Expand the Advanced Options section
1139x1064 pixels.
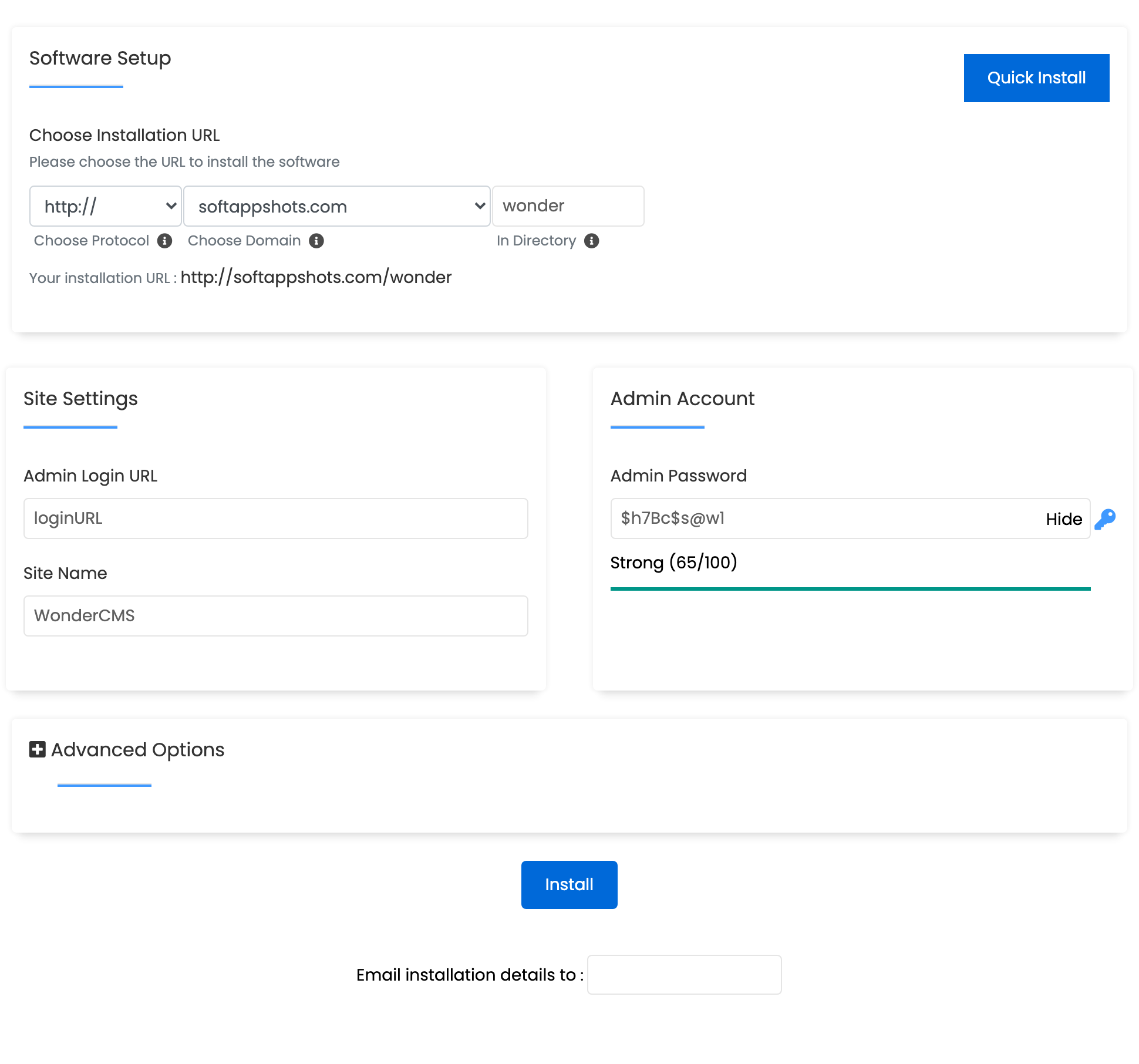(137, 749)
